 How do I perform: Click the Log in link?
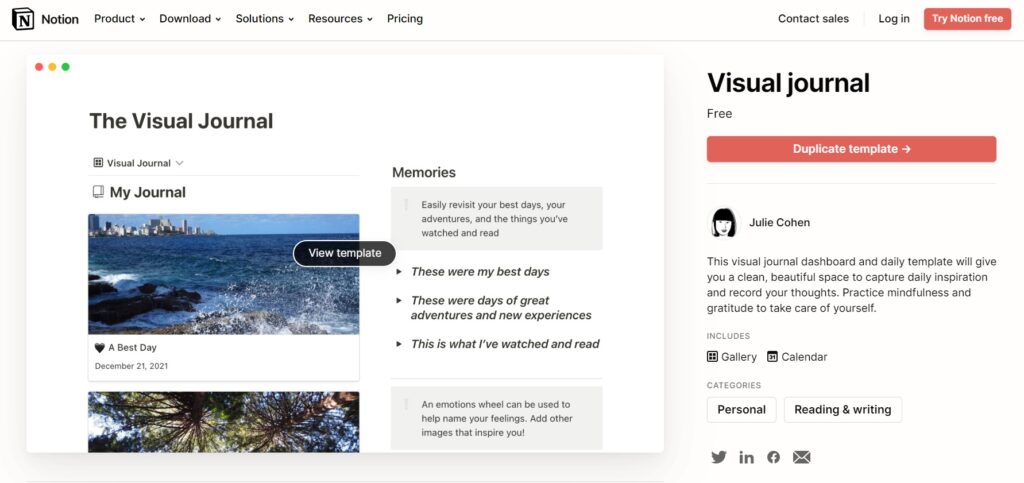[894, 19]
